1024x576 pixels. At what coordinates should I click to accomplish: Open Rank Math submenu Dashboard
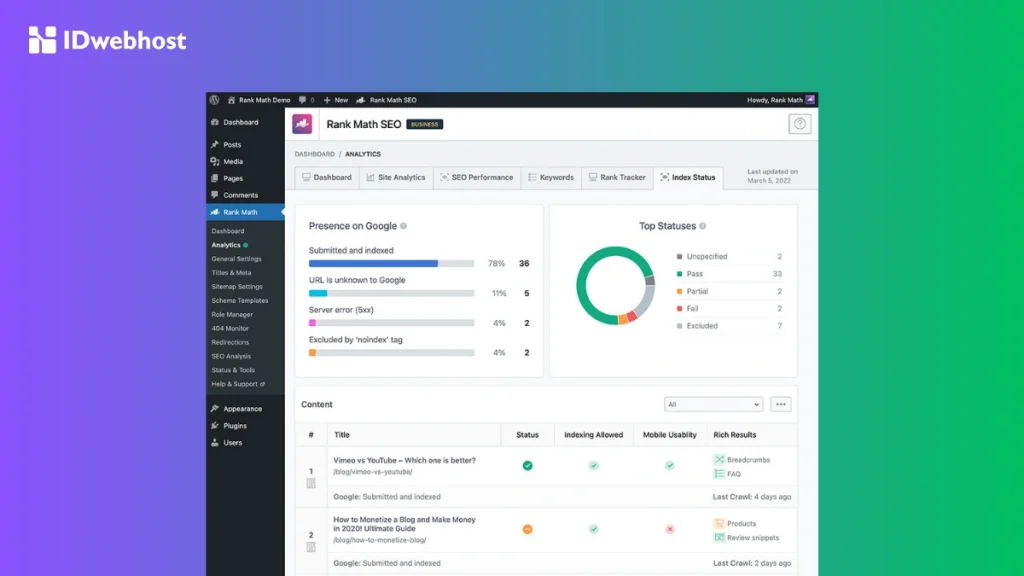pyautogui.click(x=228, y=231)
